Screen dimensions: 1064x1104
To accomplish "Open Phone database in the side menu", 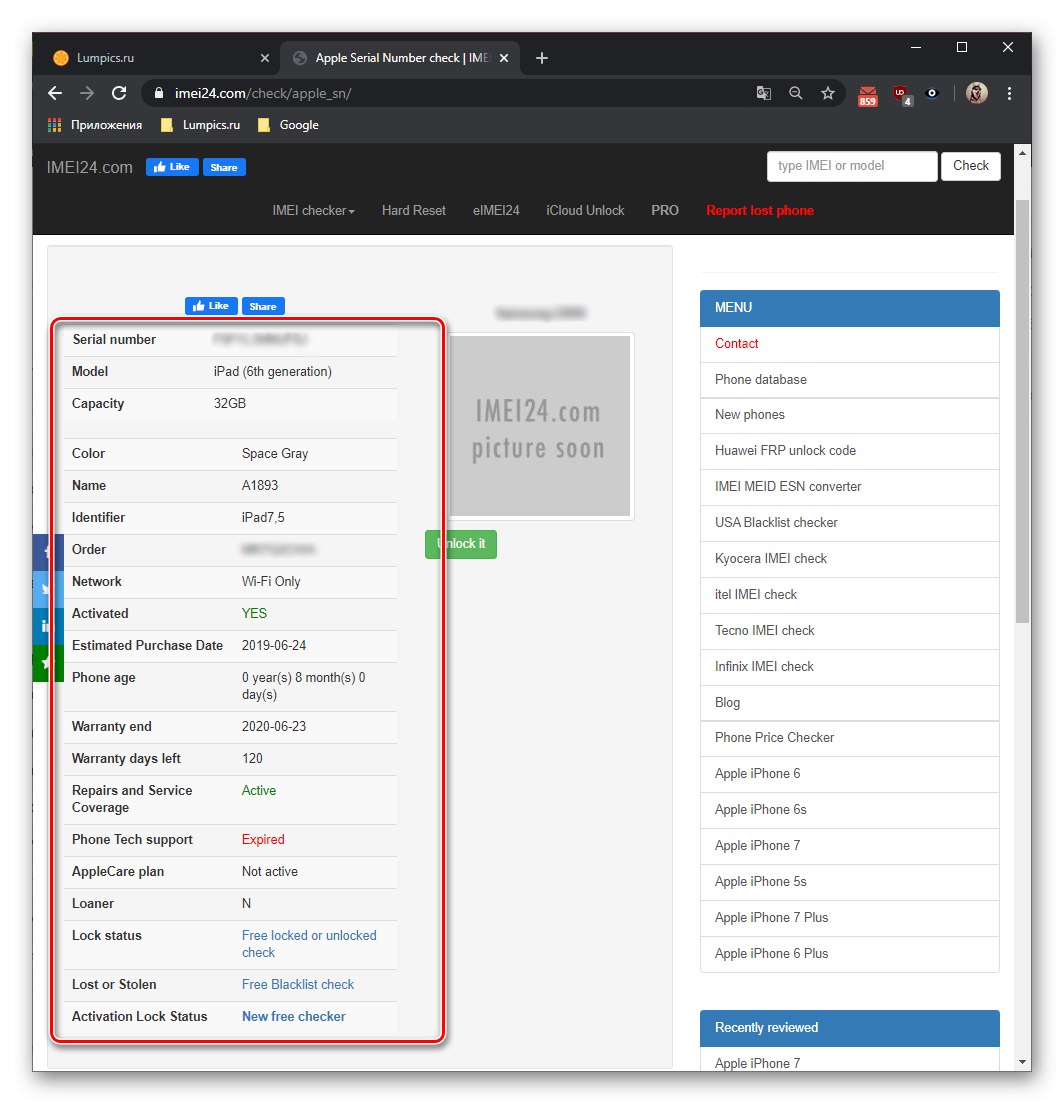I will (x=849, y=380).
